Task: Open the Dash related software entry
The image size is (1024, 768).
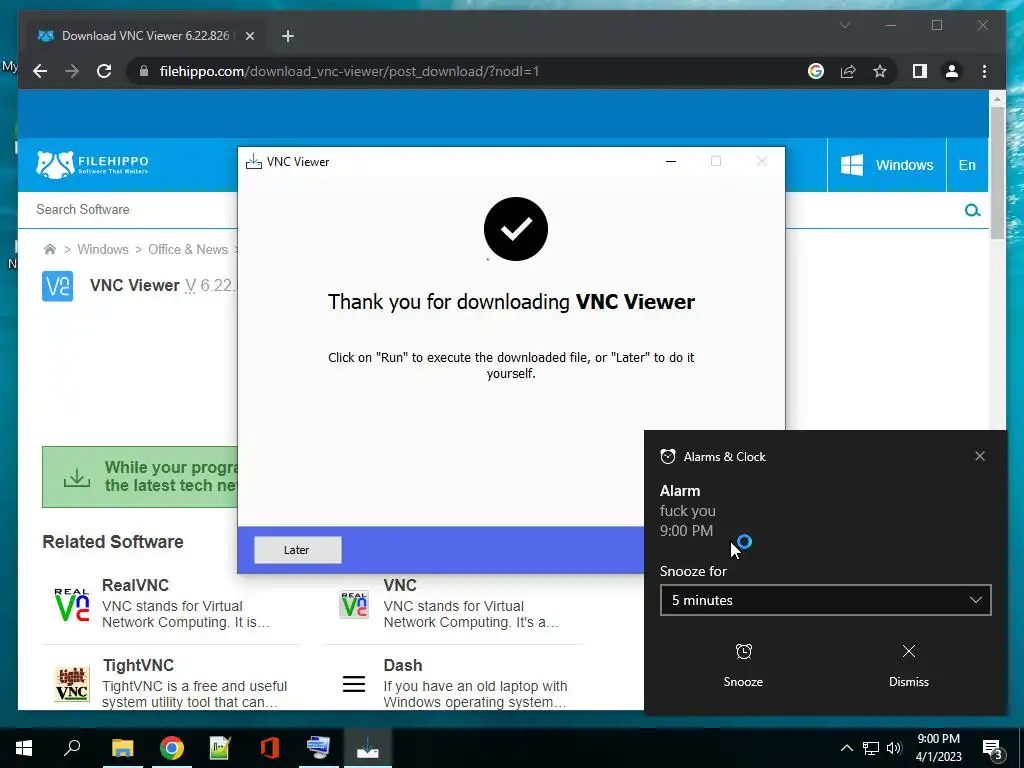Action: coord(403,665)
